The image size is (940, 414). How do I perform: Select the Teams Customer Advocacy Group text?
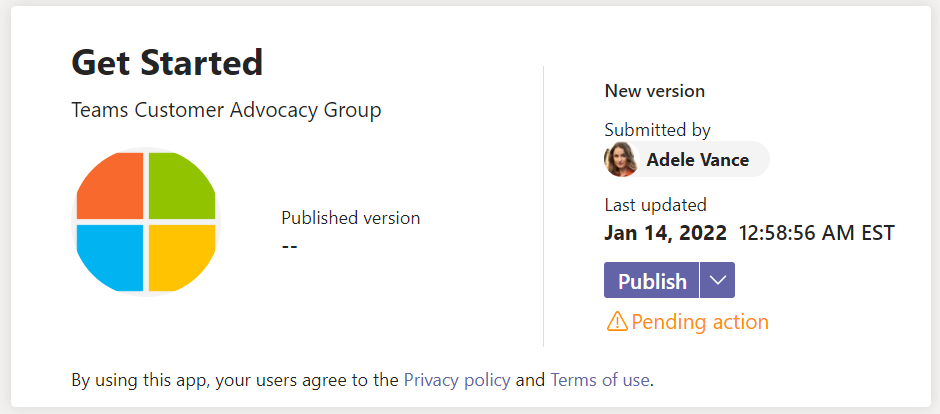pos(226,110)
